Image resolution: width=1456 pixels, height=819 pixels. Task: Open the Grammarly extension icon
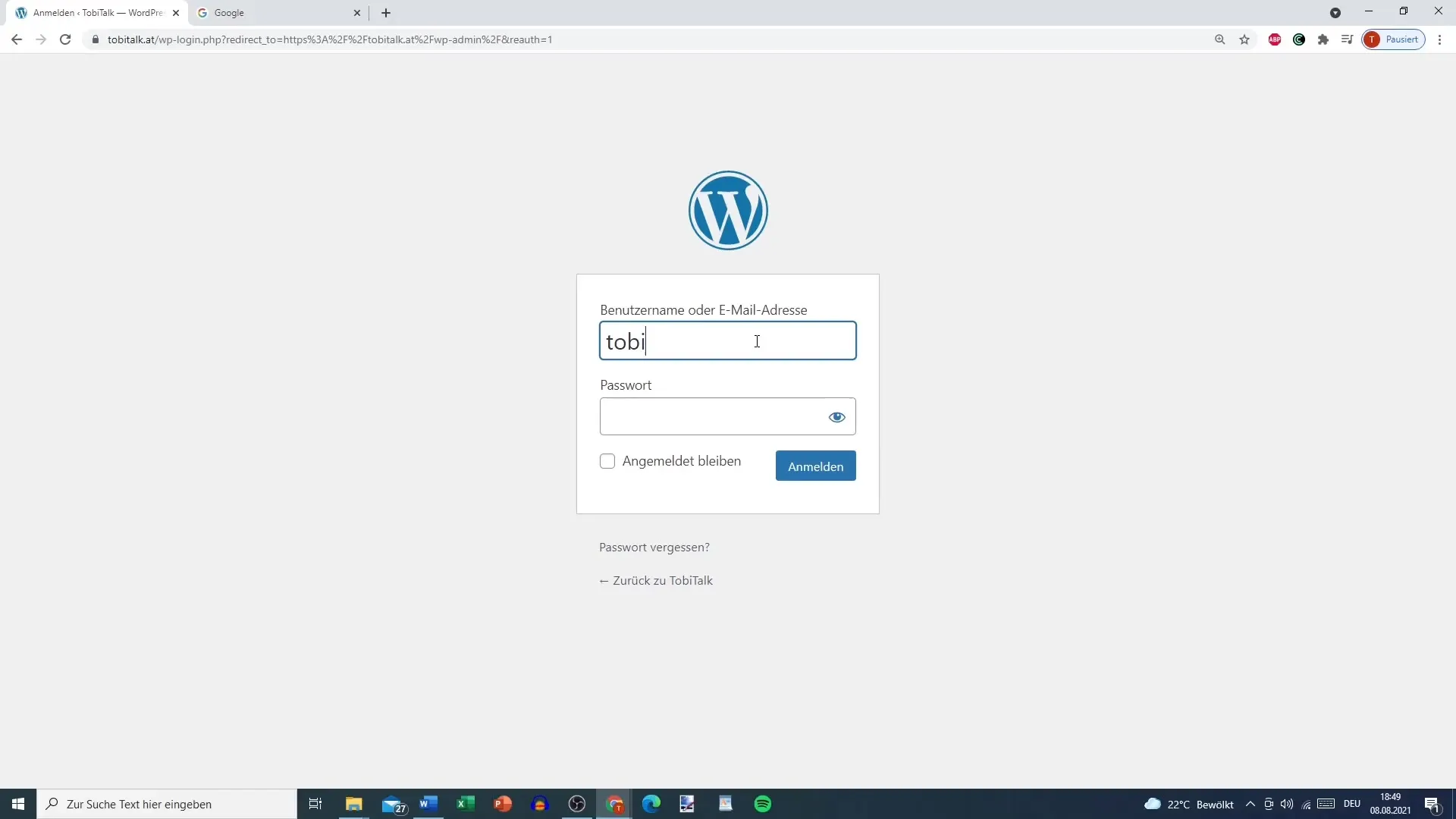(1299, 39)
